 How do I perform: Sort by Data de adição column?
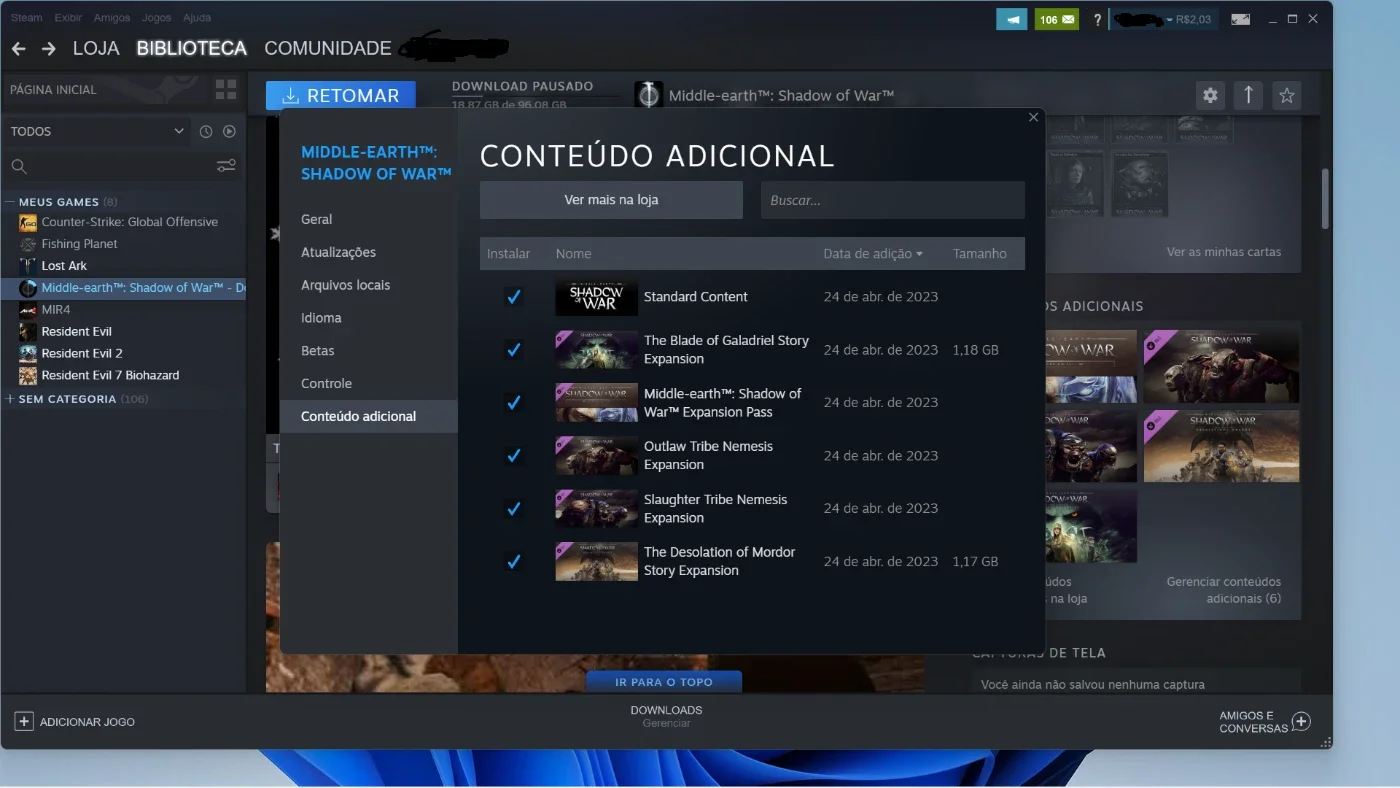872,254
